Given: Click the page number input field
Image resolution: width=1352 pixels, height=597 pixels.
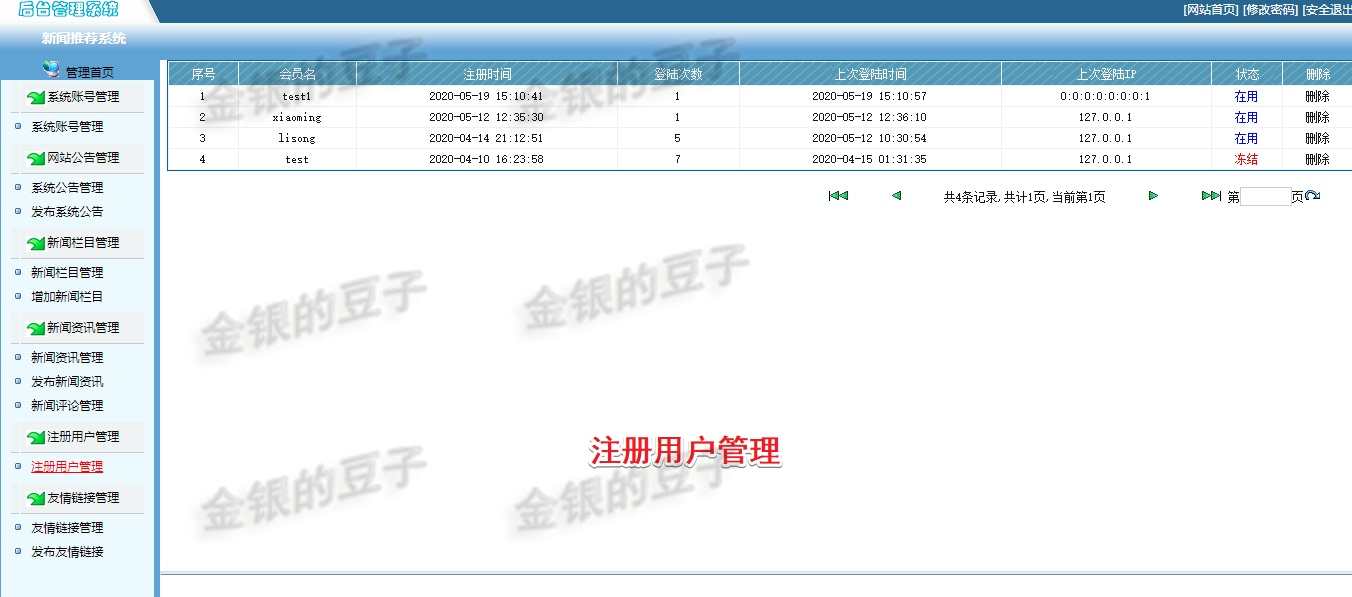Looking at the screenshot, I should coord(1268,196).
